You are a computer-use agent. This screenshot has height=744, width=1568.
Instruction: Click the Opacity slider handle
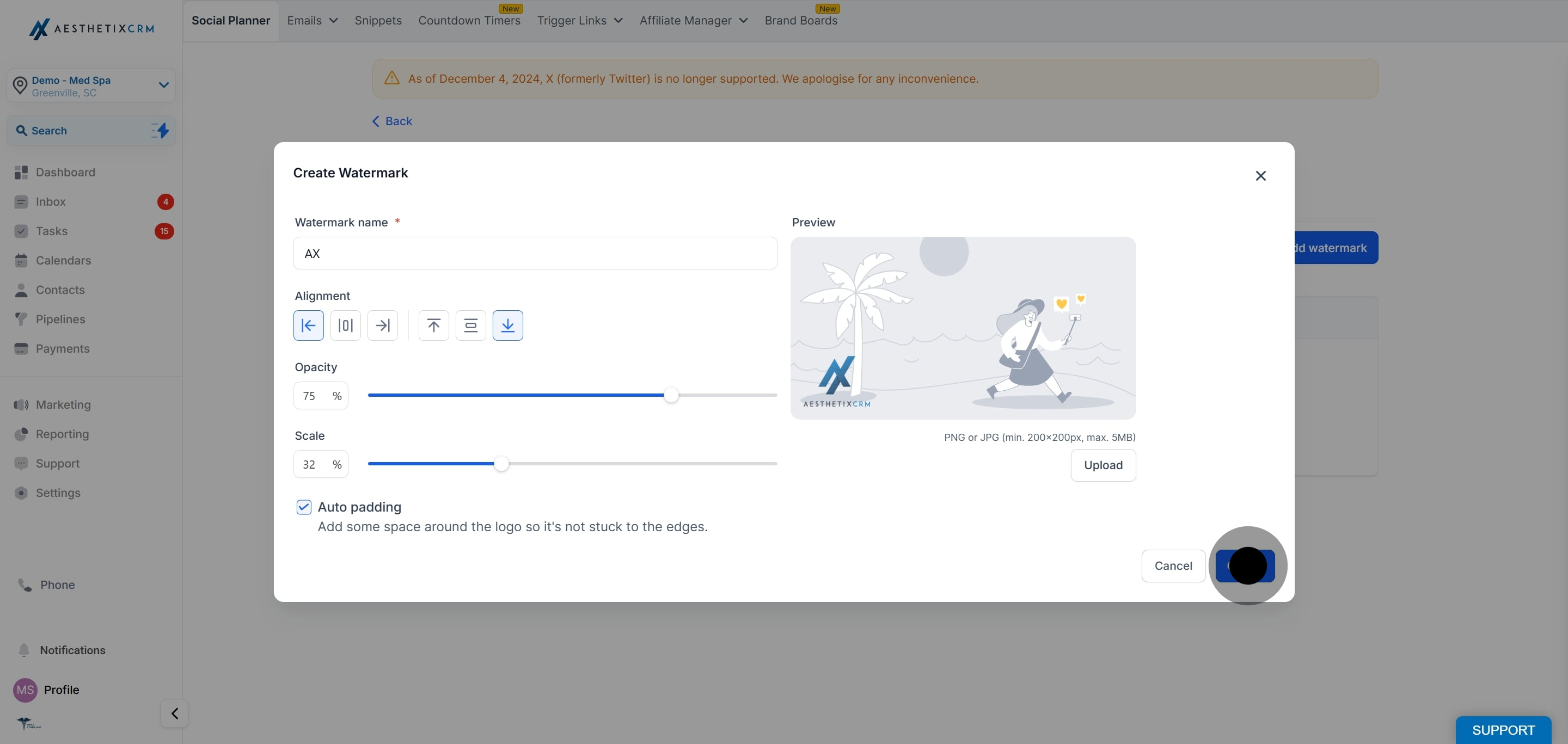click(671, 396)
